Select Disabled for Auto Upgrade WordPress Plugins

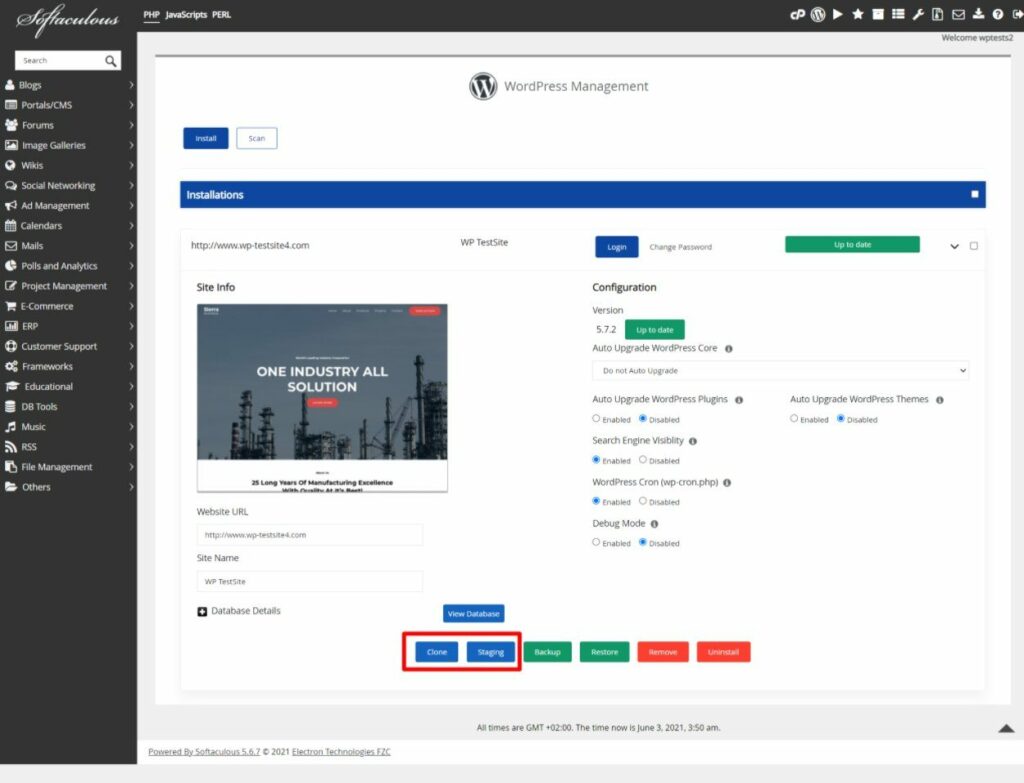643,419
